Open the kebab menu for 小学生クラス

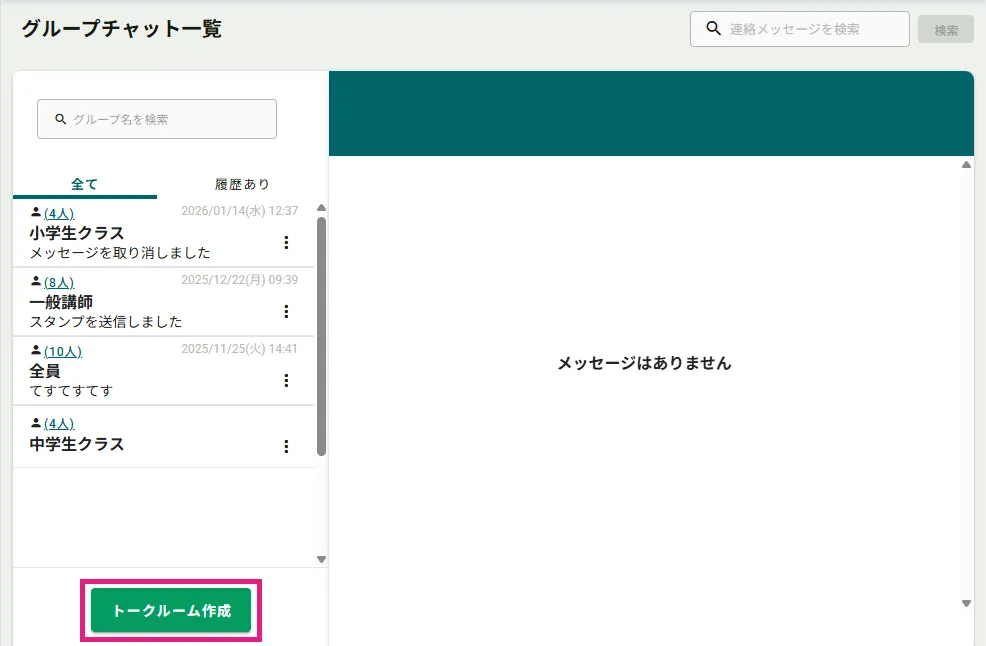[x=286, y=242]
